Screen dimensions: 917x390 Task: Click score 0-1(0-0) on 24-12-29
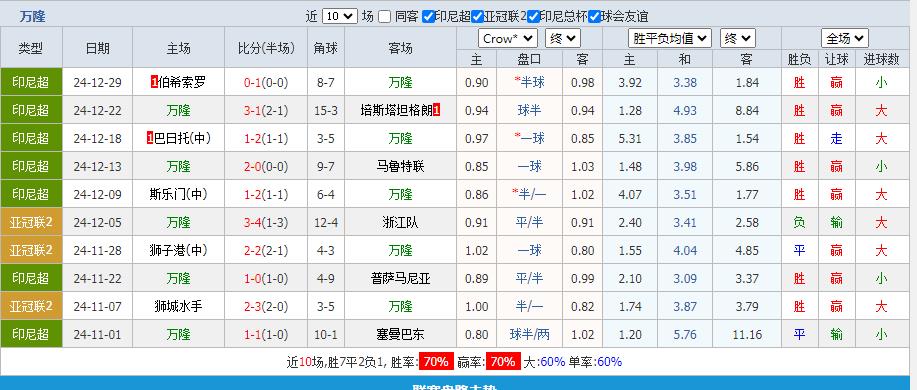(x=266, y=82)
